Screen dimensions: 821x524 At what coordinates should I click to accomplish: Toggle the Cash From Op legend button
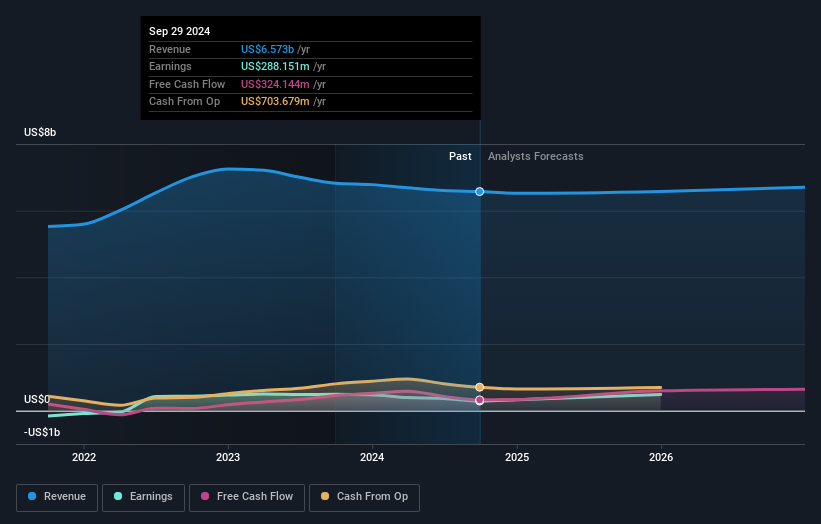coord(364,497)
